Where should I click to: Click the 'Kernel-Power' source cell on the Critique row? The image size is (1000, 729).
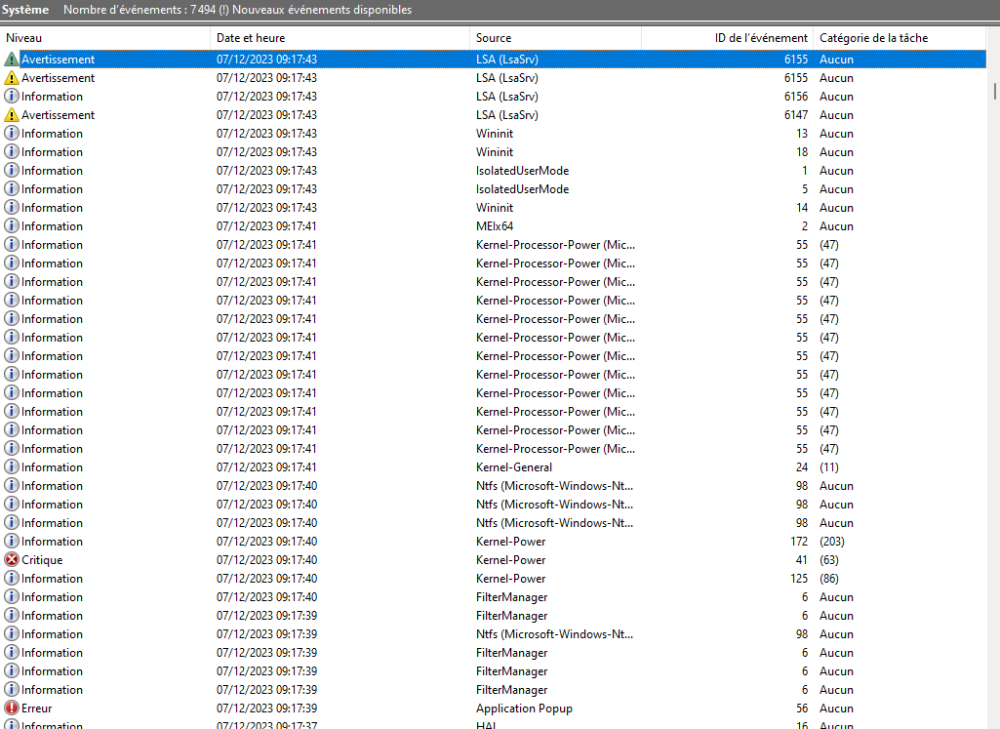[511, 560]
